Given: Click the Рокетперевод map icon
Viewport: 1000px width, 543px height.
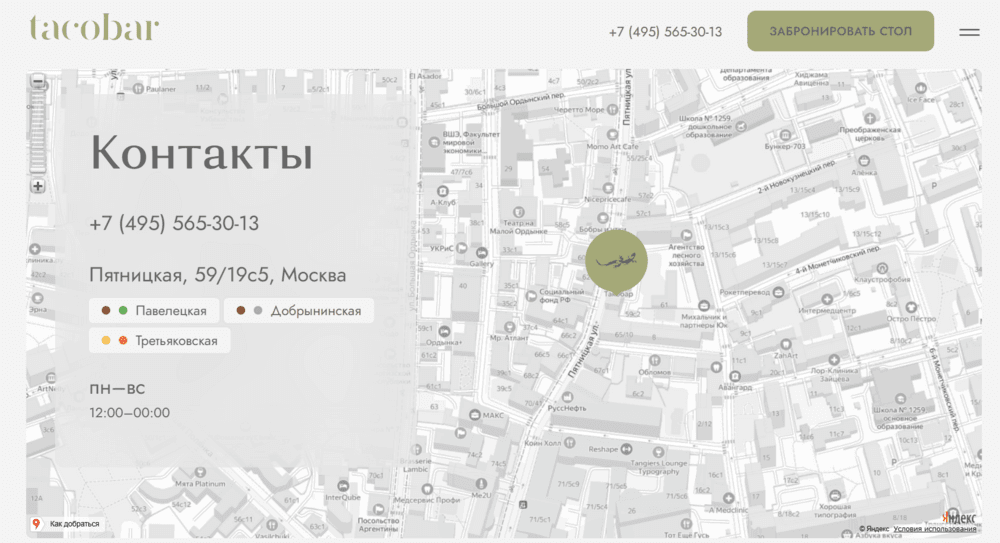Looking at the screenshot, I should pyautogui.click(x=778, y=292).
